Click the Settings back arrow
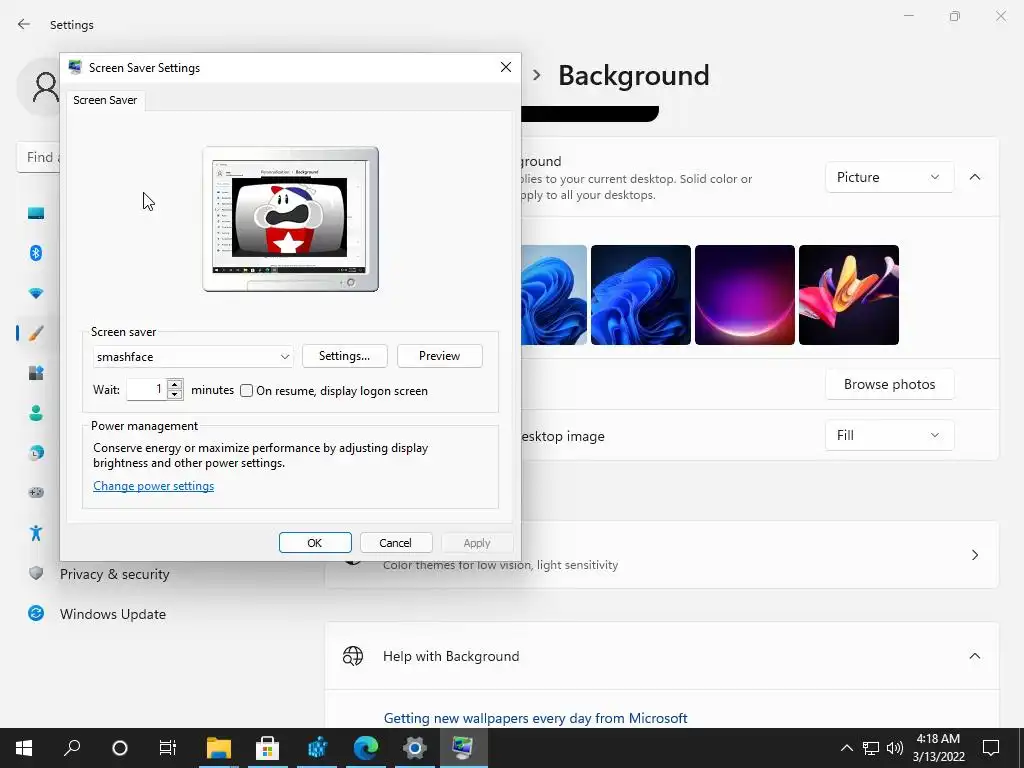 click(x=24, y=24)
